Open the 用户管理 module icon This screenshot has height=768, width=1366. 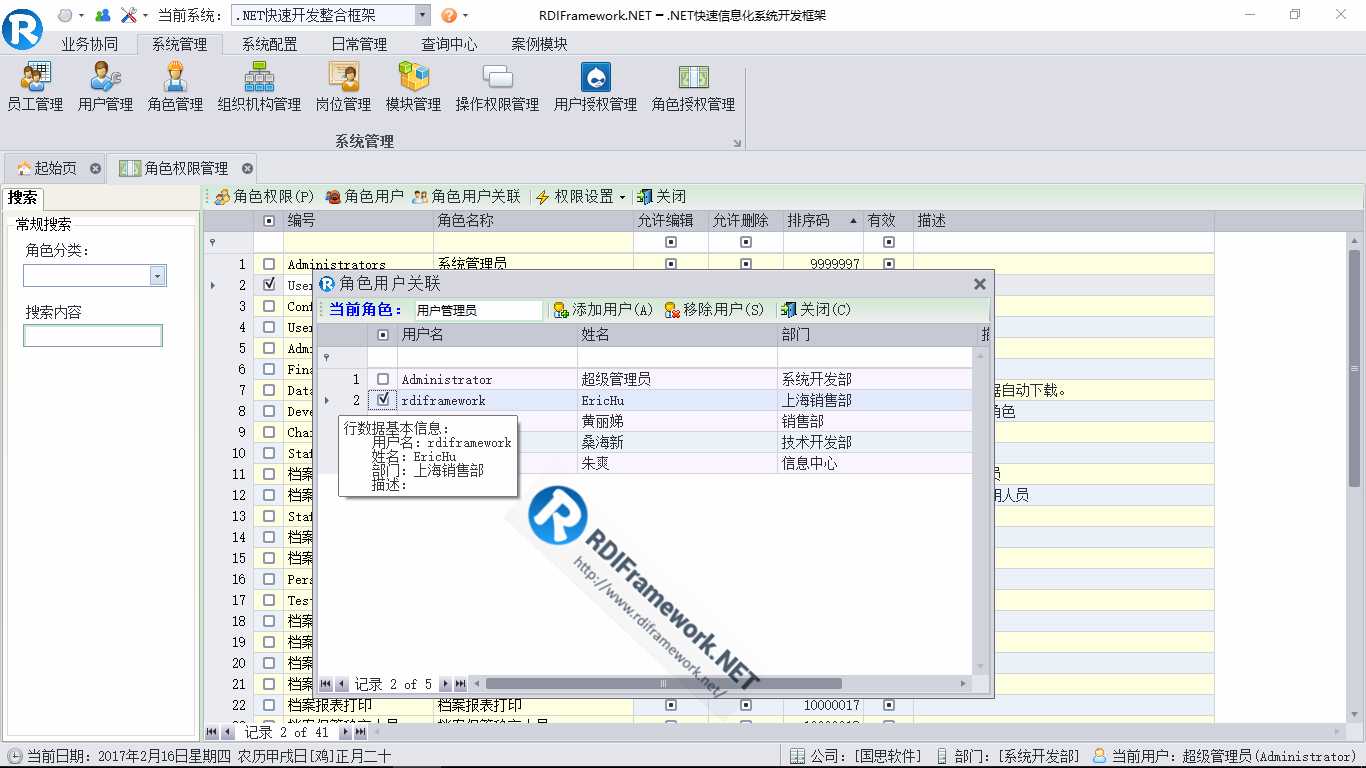coord(105,86)
